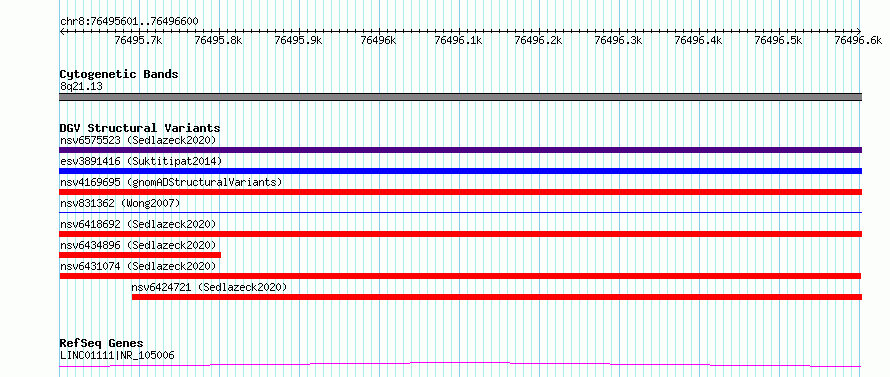This screenshot has width=890, height=377.
Task: Click the RefSeq Genes track title
Action: (x=101, y=344)
